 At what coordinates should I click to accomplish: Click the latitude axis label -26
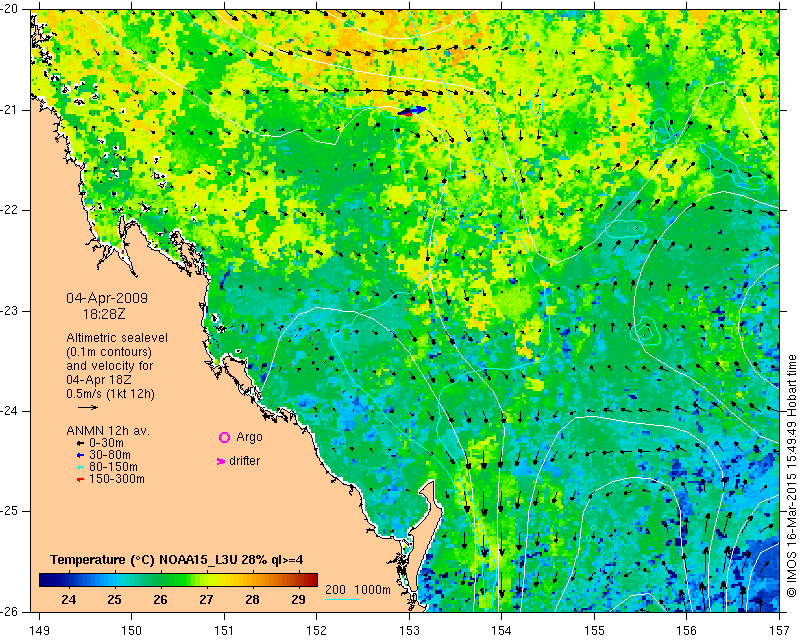point(9,612)
